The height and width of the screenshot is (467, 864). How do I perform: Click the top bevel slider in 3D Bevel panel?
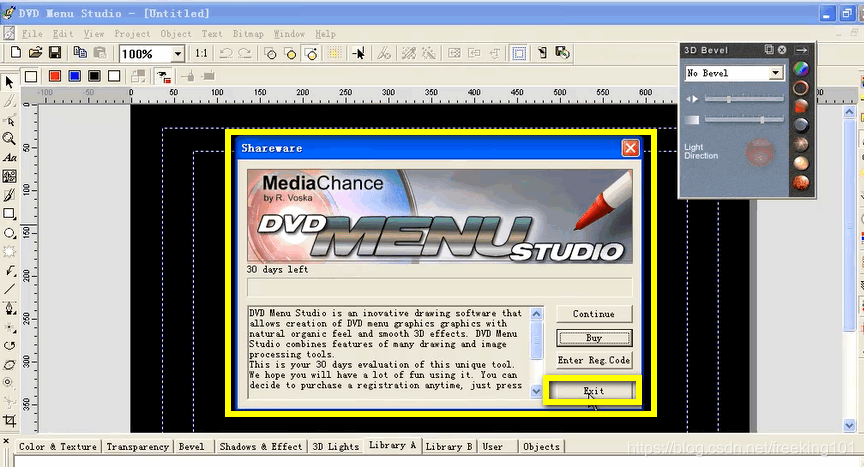(x=744, y=99)
